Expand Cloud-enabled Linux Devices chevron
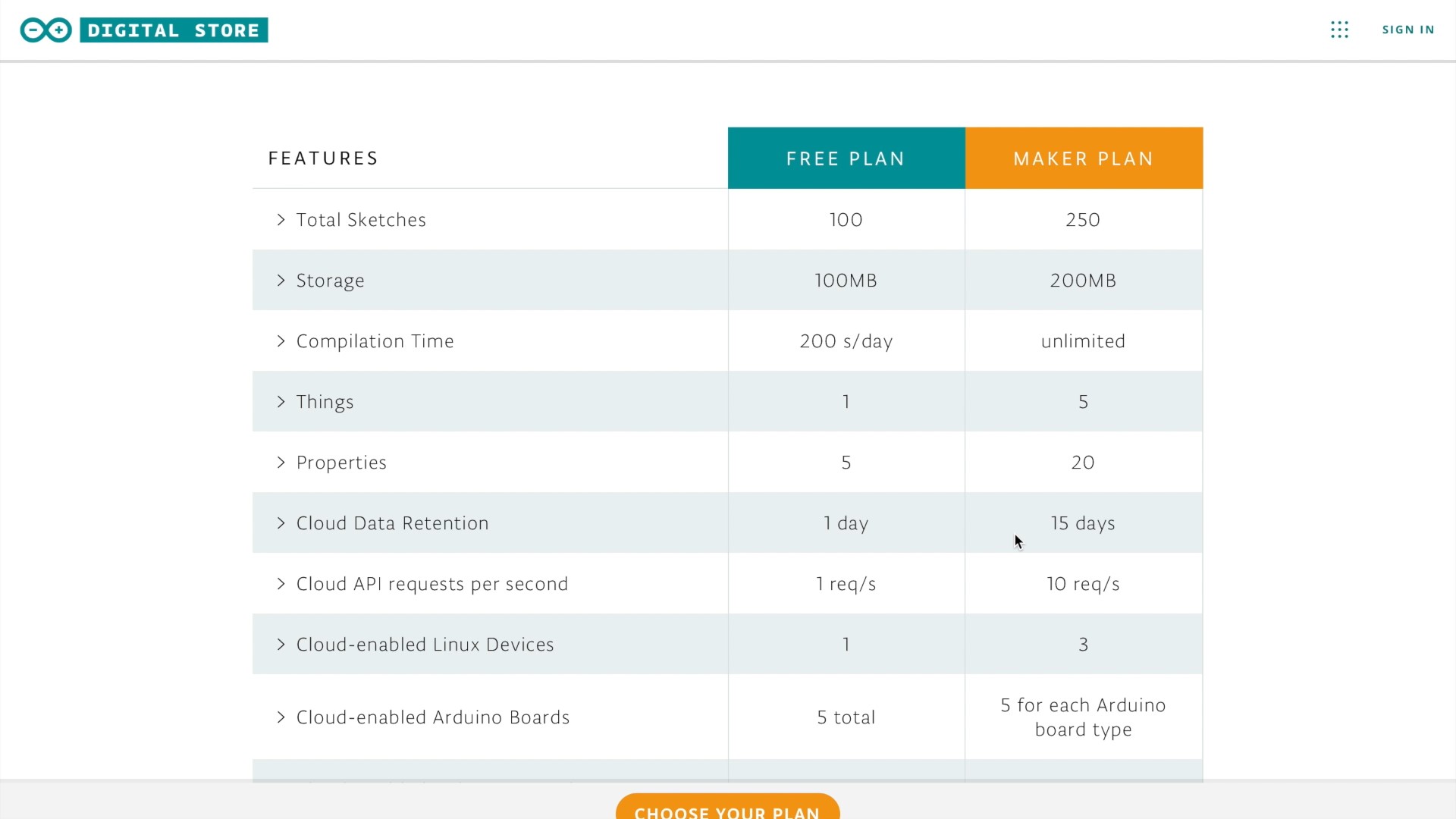The image size is (1456, 819). click(281, 645)
